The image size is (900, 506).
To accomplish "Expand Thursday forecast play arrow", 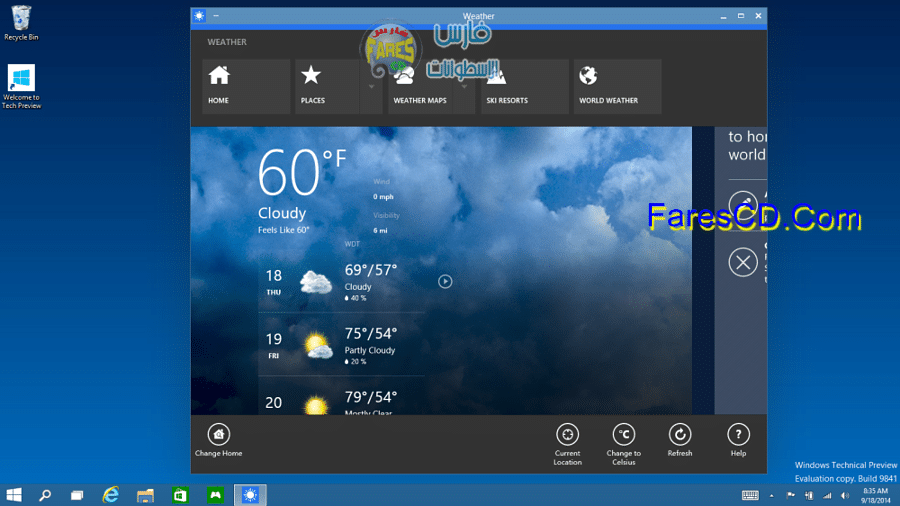I will click(445, 281).
